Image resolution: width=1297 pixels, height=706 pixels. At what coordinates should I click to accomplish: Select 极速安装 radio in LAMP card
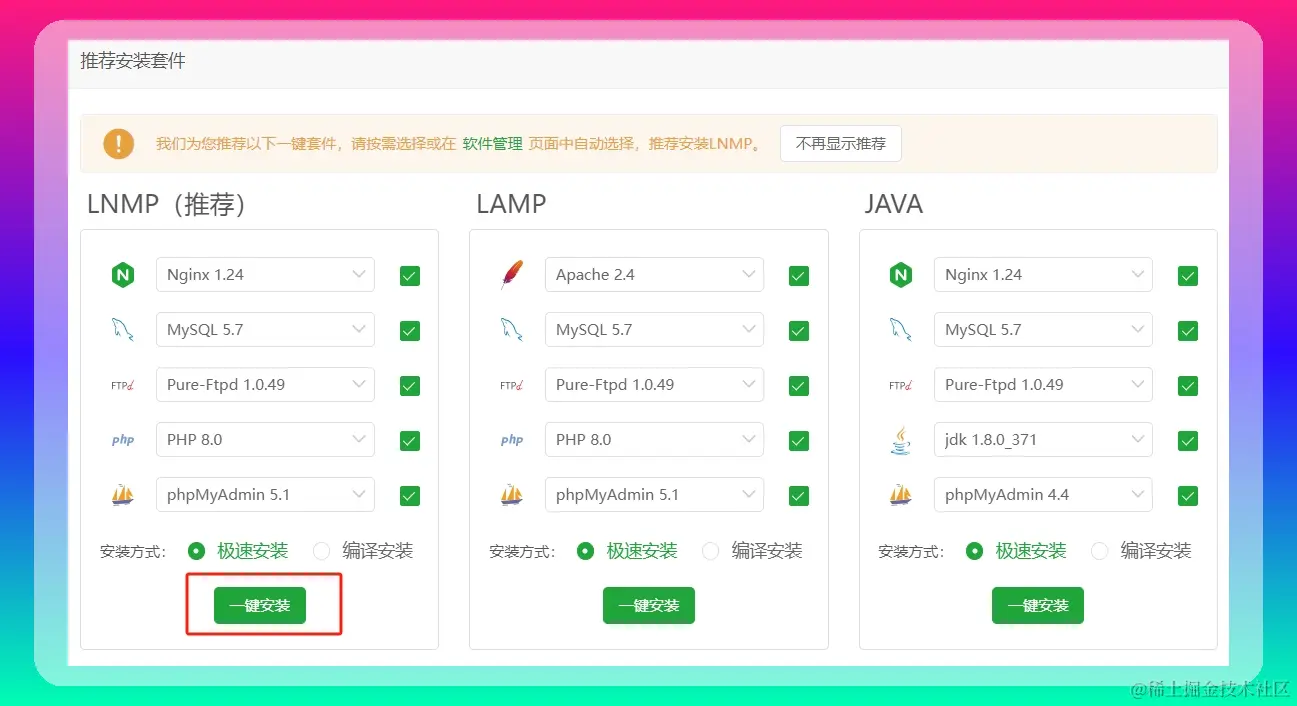tap(585, 551)
